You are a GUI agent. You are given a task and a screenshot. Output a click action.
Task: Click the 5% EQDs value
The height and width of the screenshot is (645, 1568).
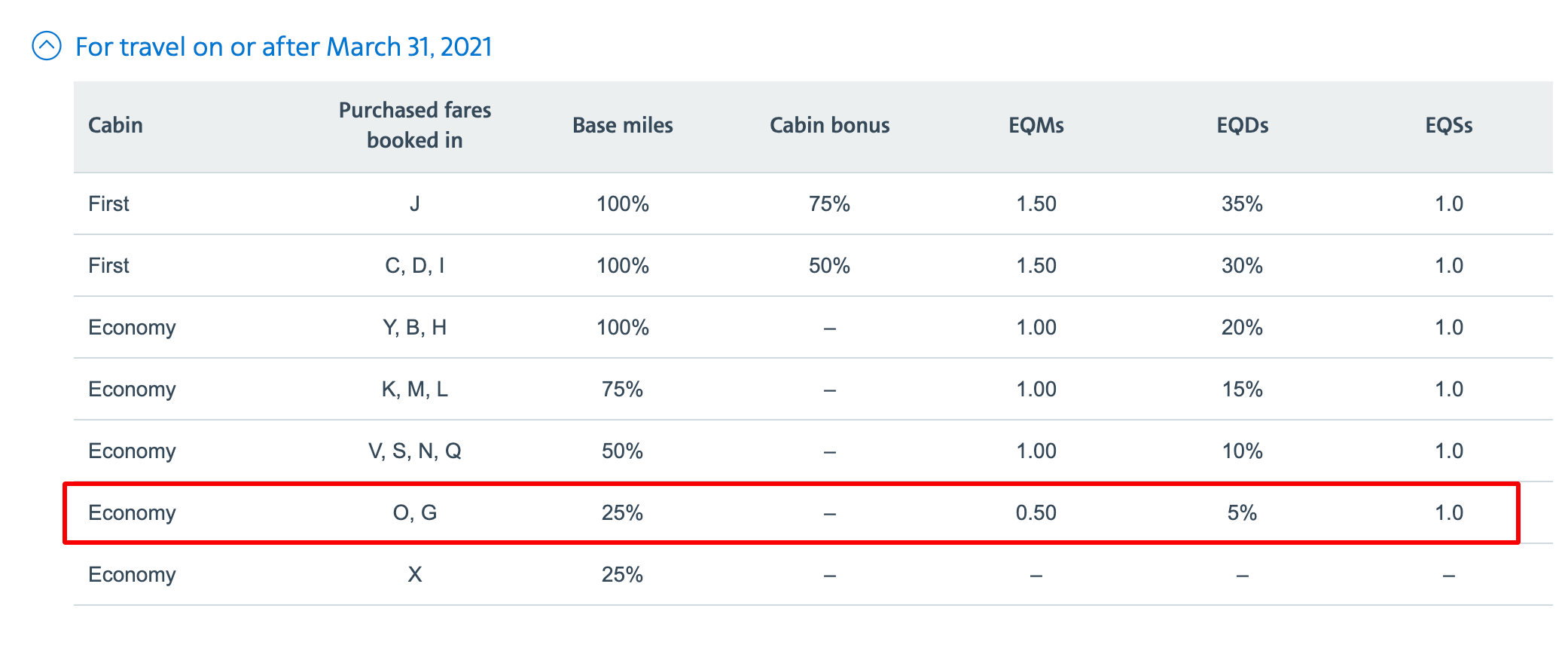coord(1242,512)
